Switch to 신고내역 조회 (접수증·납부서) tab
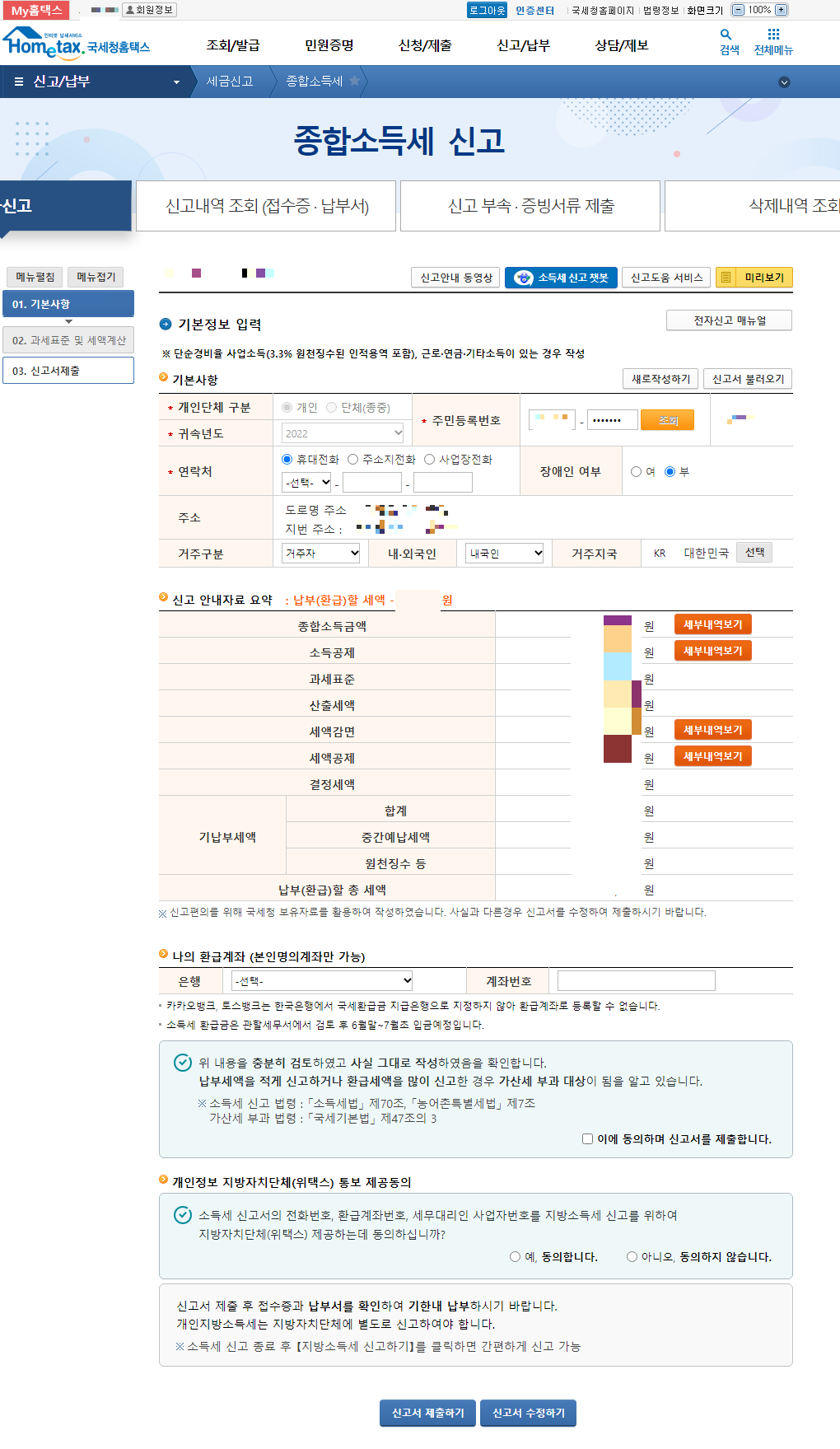The image size is (840, 1449). click(266, 206)
